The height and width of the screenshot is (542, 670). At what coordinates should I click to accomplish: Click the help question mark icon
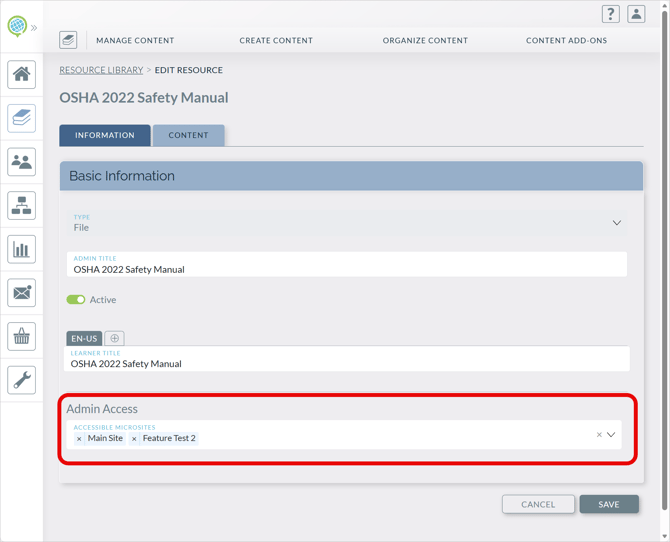pos(610,14)
